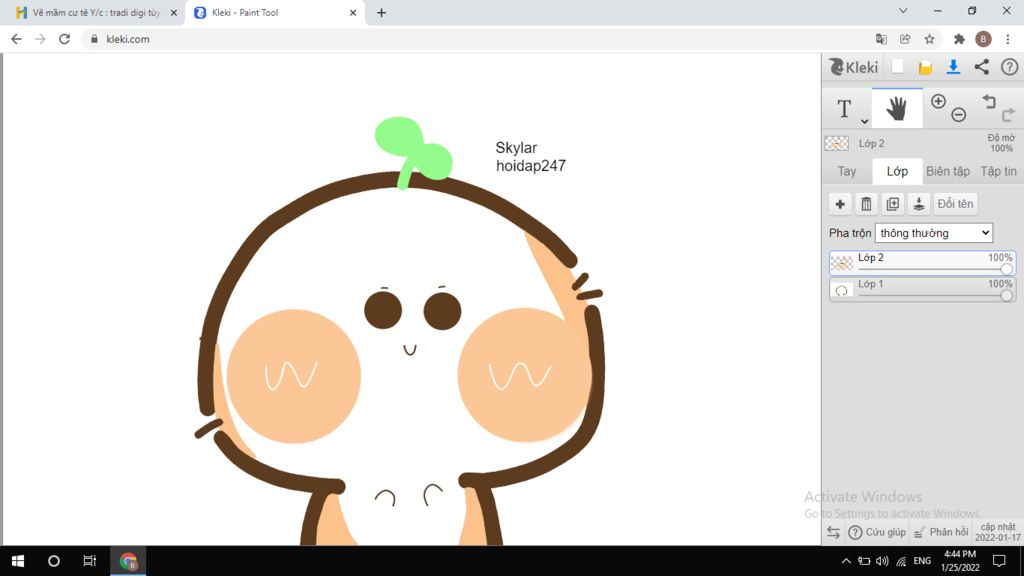This screenshot has height=576, width=1024.
Task: Delete the current layer with the trash icon
Action: pos(867,204)
